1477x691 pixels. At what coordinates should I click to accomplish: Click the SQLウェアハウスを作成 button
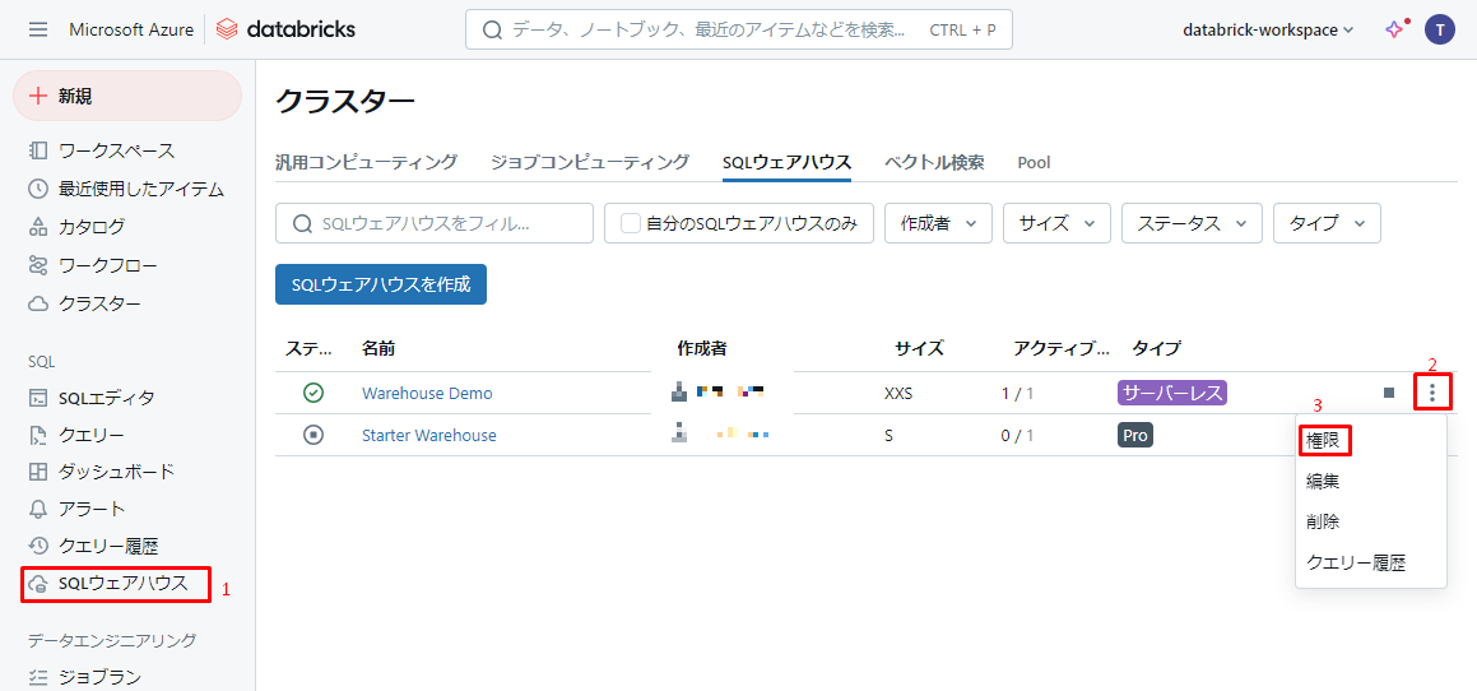380,285
